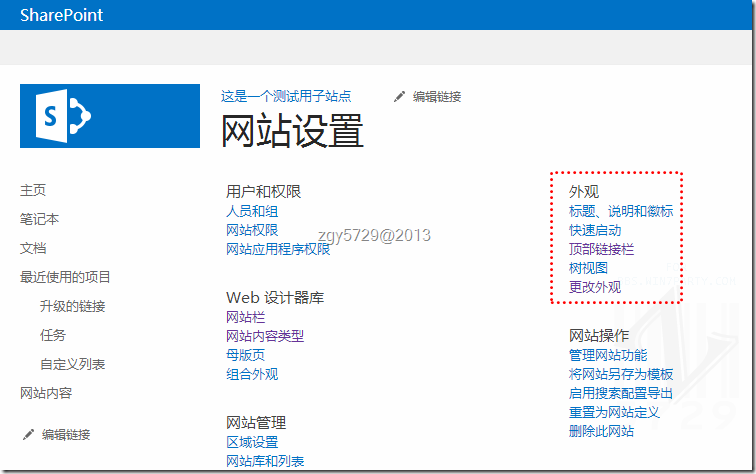Click the Web 设计器库 section heading
Viewport: 756px width, 474px height.
click(x=275, y=298)
